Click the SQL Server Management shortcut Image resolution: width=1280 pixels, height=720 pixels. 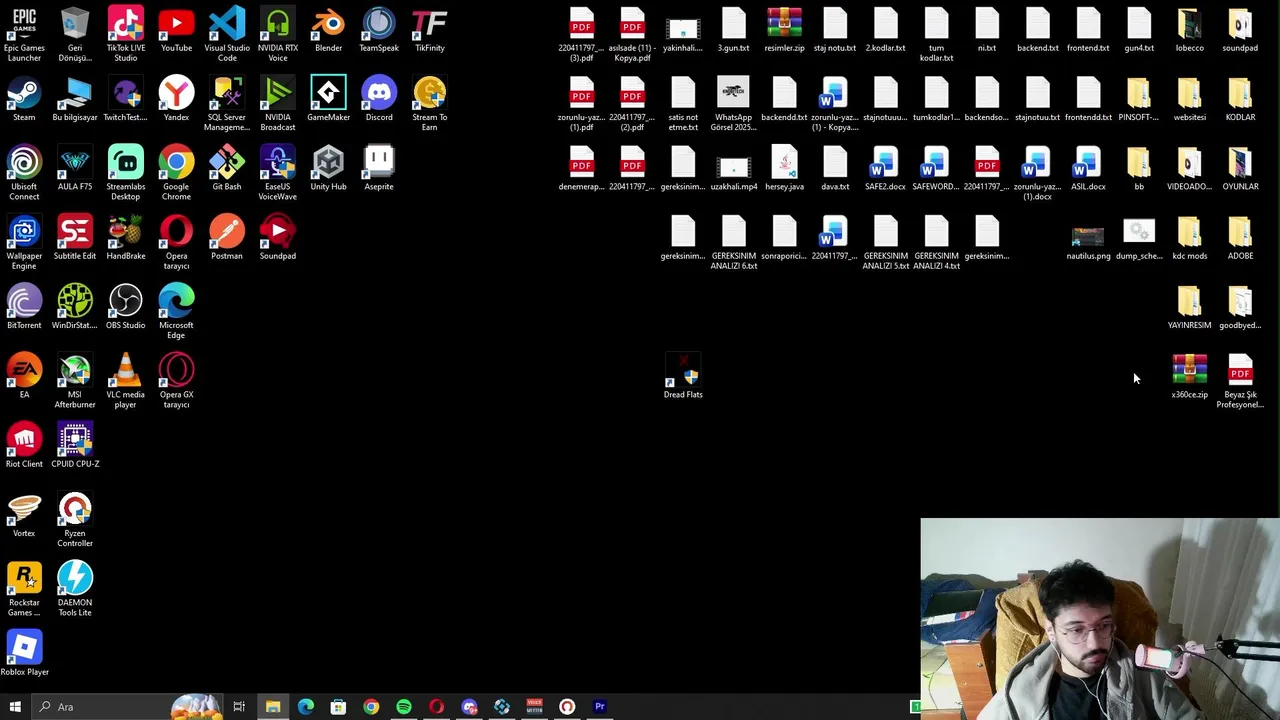[x=227, y=104]
